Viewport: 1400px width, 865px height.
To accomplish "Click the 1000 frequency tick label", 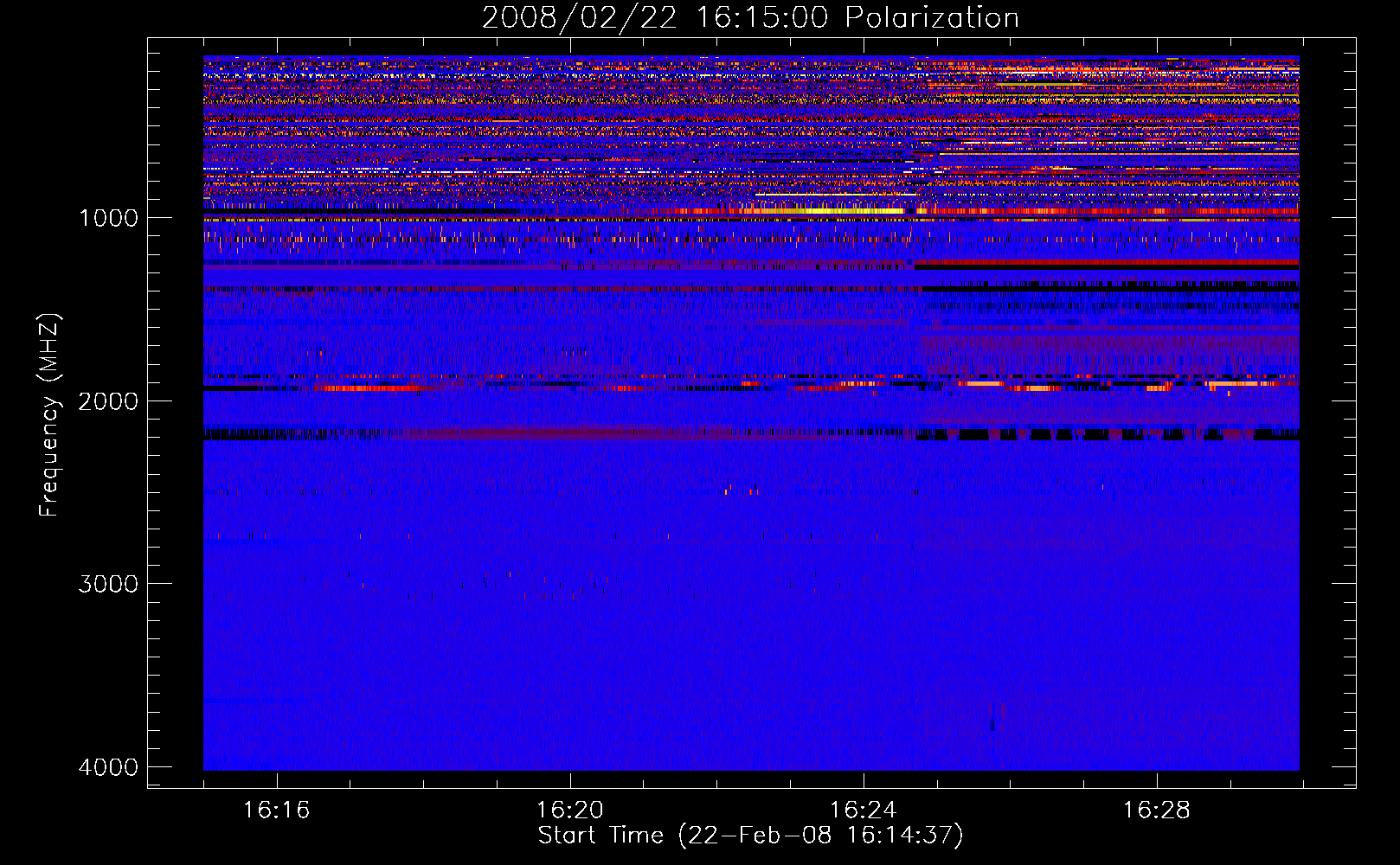I will 108,217.
